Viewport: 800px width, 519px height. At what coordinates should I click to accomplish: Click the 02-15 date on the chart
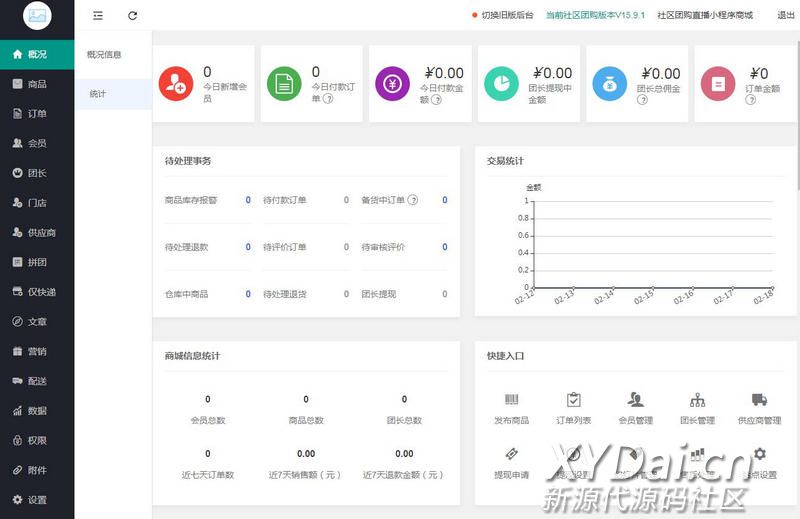tap(643, 296)
